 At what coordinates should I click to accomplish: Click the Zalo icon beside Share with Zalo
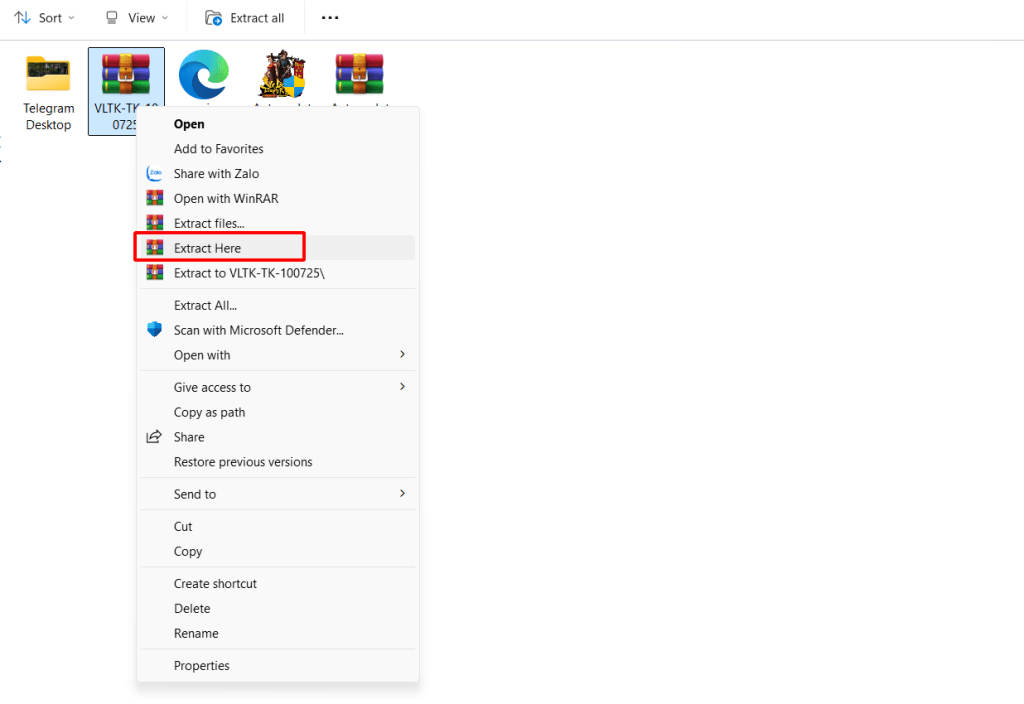click(155, 174)
